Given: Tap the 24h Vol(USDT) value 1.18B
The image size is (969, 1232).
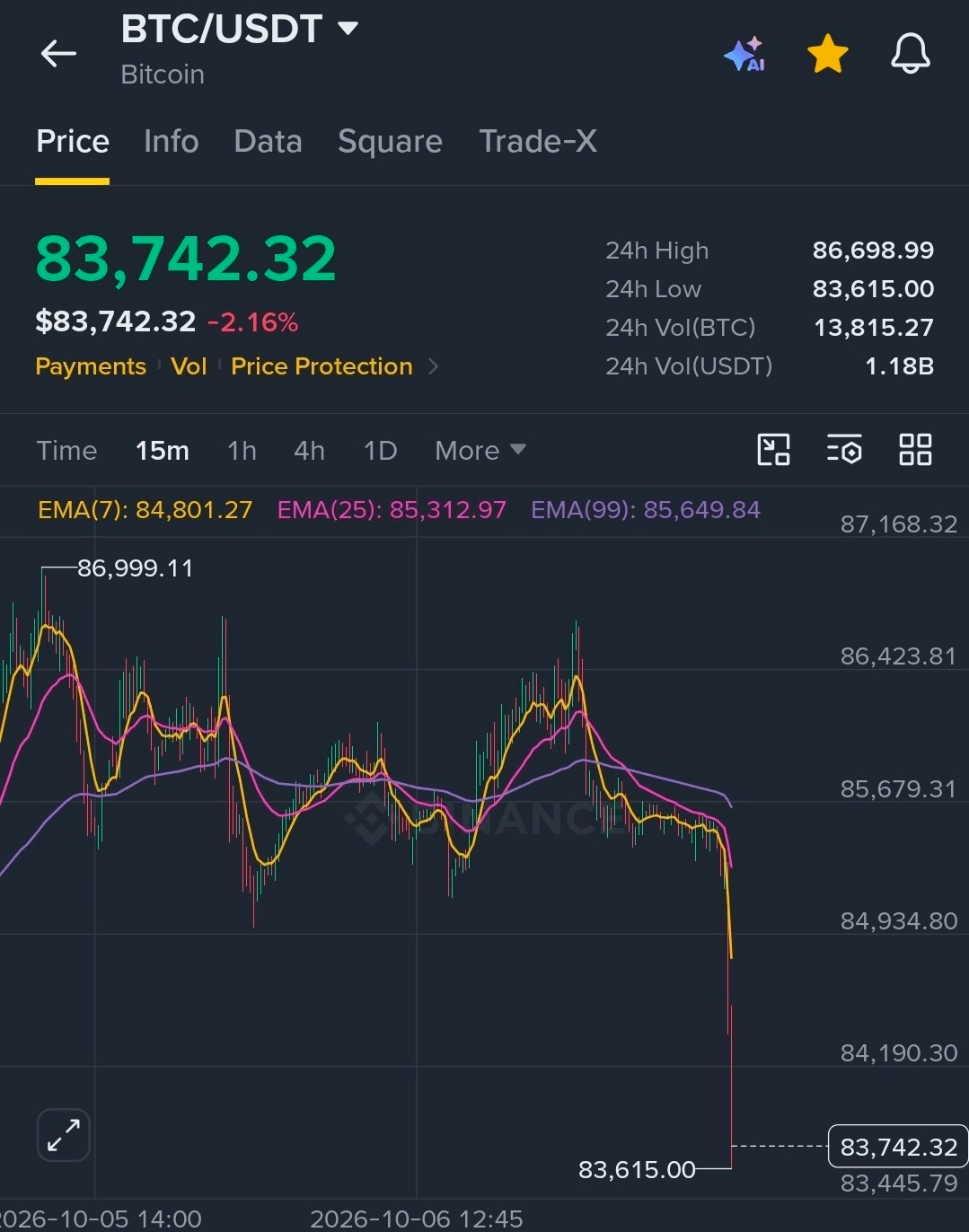Looking at the screenshot, I should pyautogui.click(x=899, y=366).
